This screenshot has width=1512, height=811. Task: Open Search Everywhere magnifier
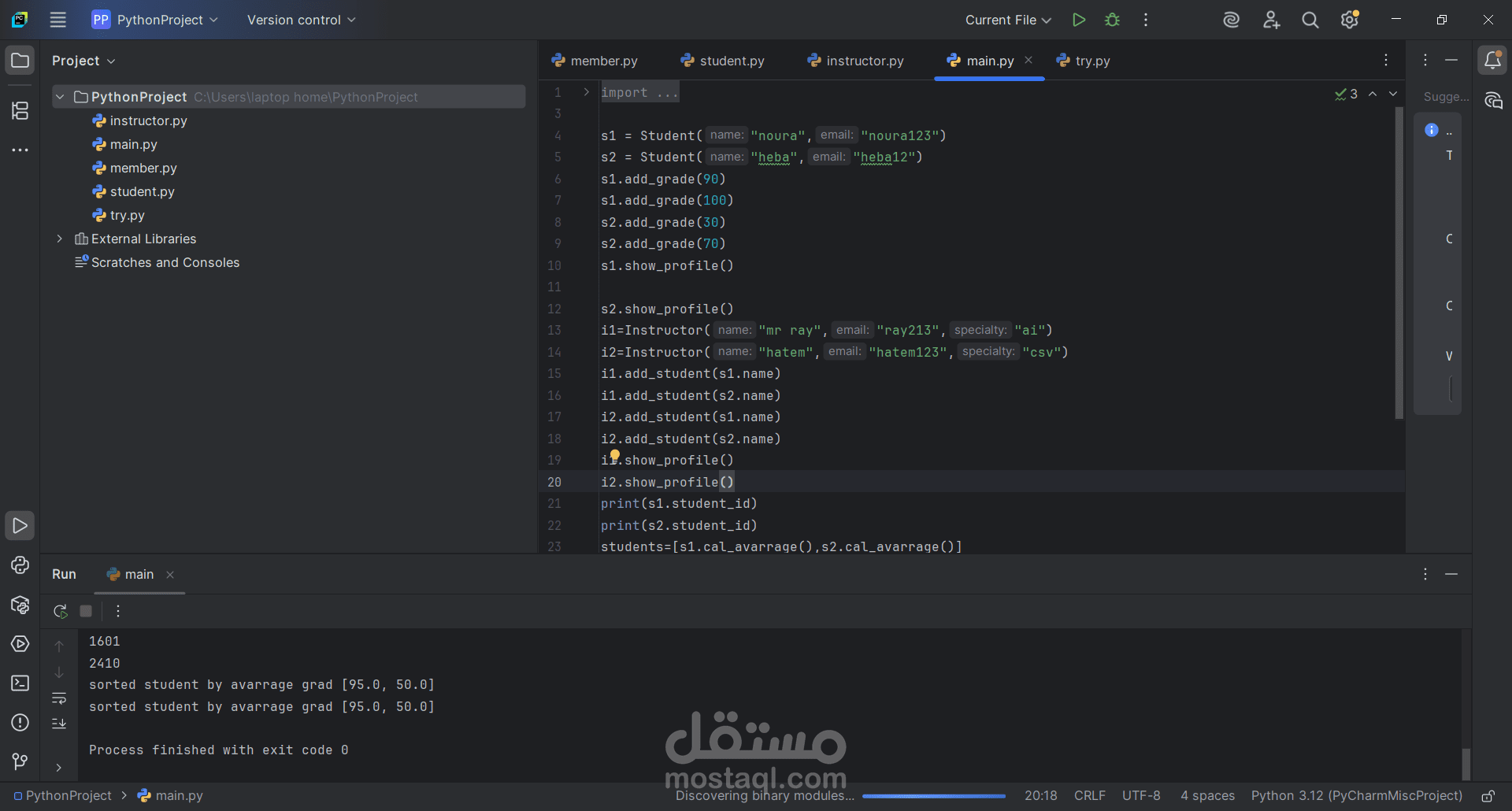[1310, 20]
